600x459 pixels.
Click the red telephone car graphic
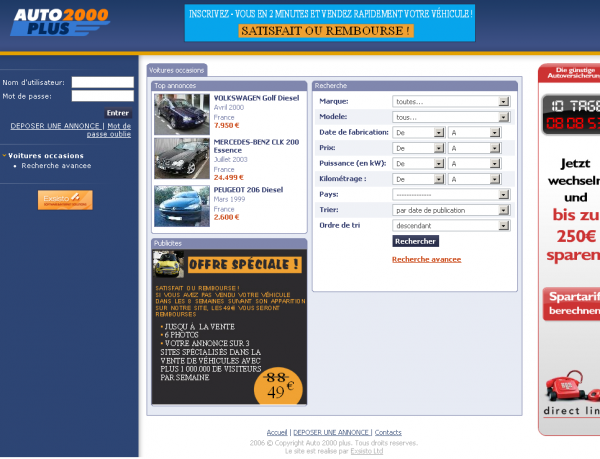tap(572, 386)
